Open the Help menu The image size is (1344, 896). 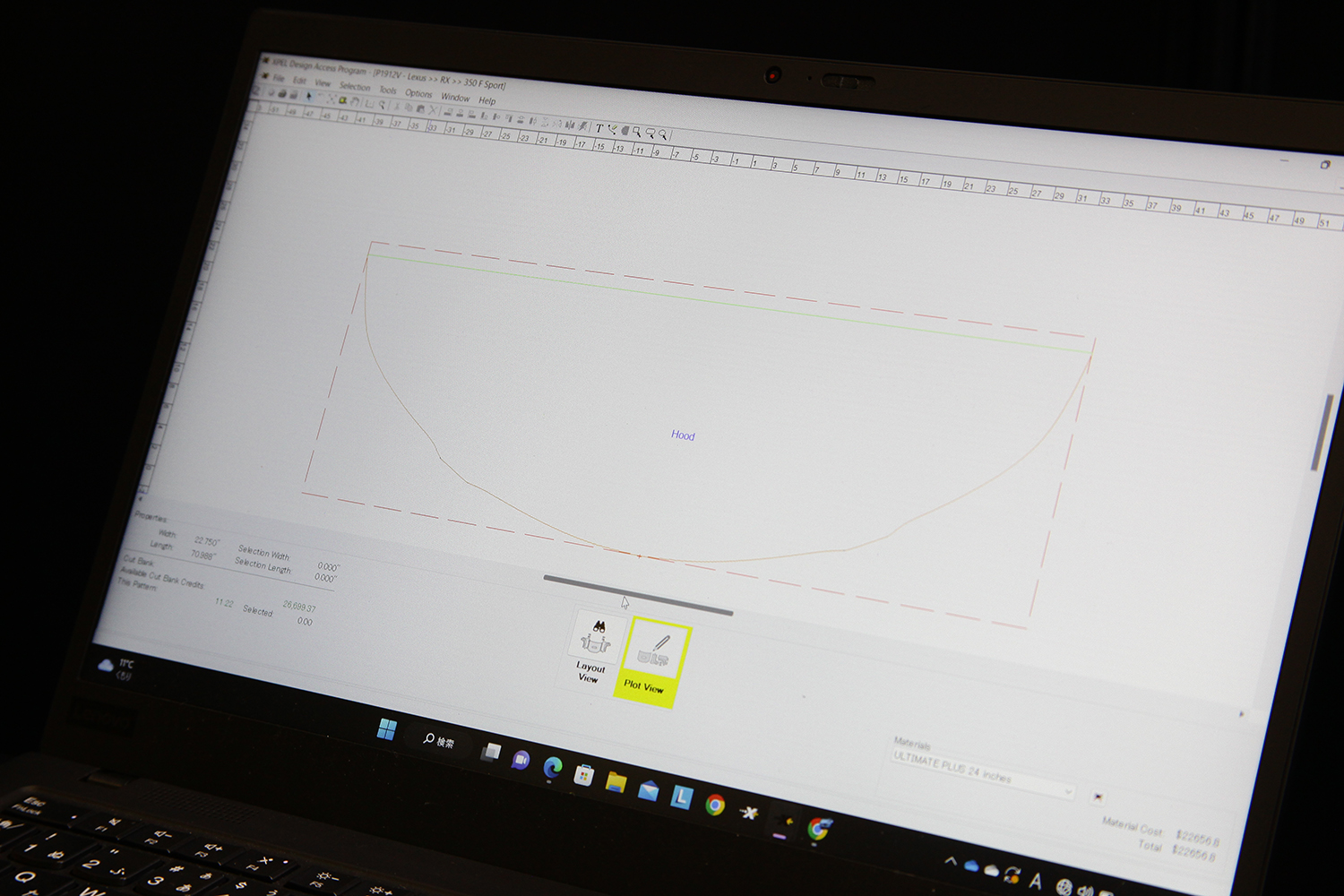point(487,100)
